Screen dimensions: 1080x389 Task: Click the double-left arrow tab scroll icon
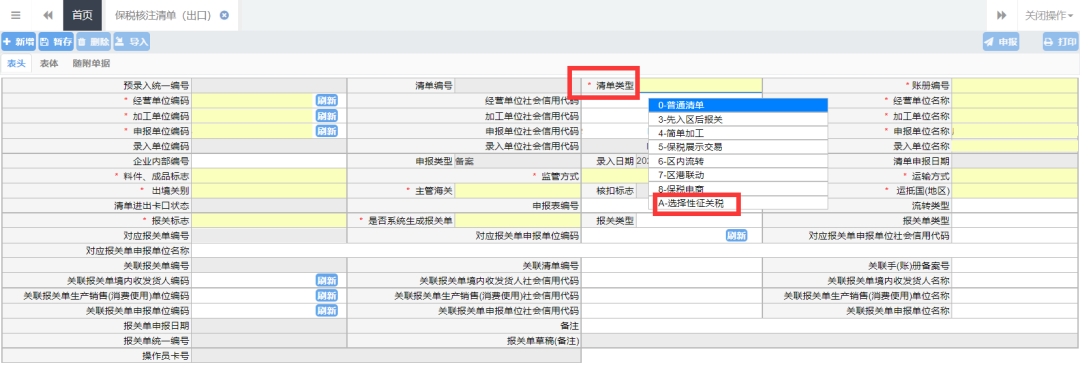coord(48,15)
